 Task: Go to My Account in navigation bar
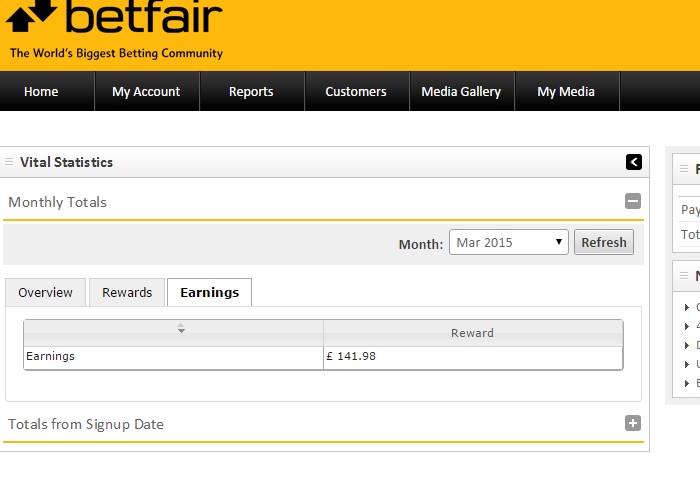coord(146,91)
